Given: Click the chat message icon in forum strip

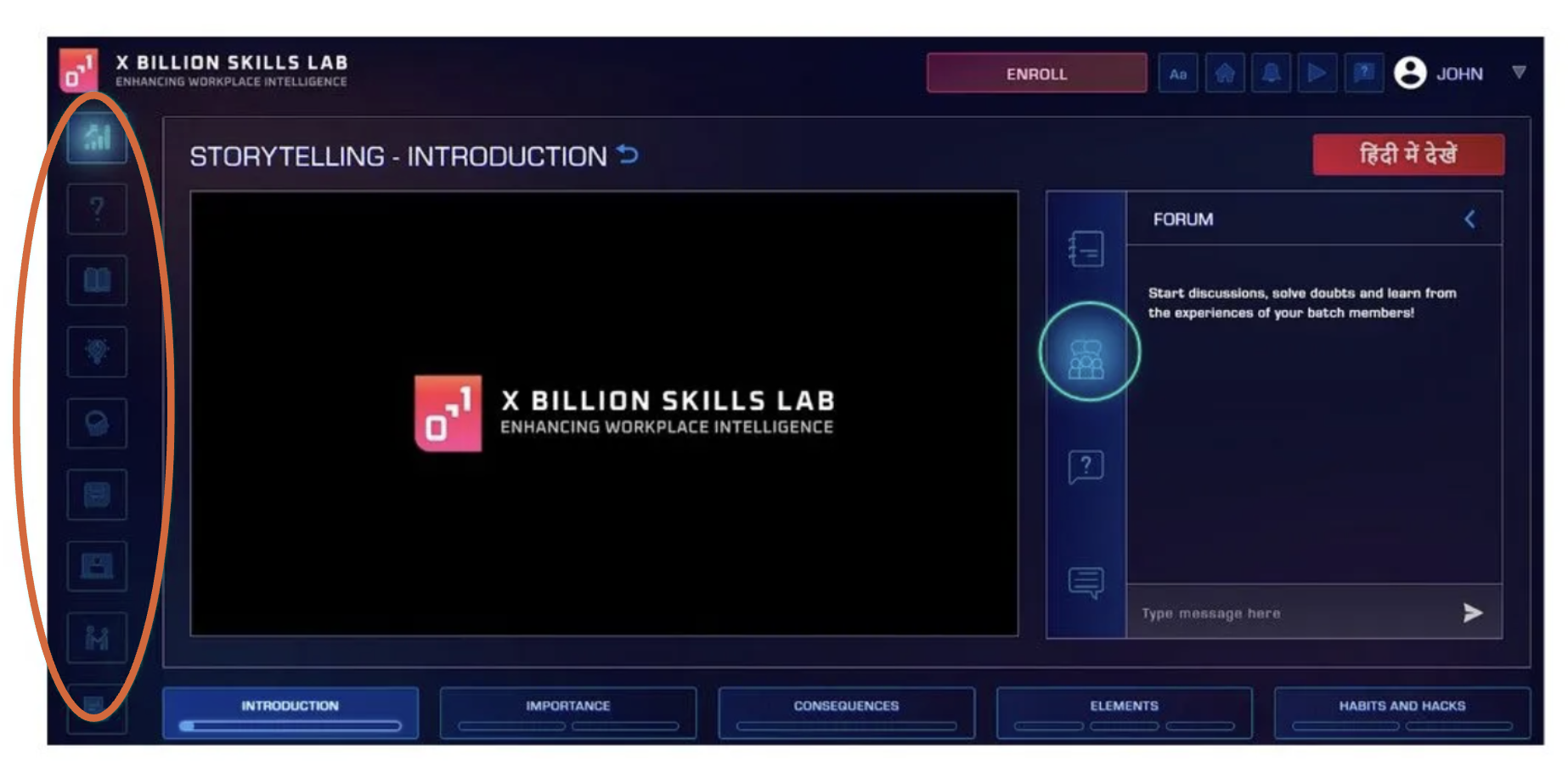Looking at the screenshot, I should (1086, 583).
